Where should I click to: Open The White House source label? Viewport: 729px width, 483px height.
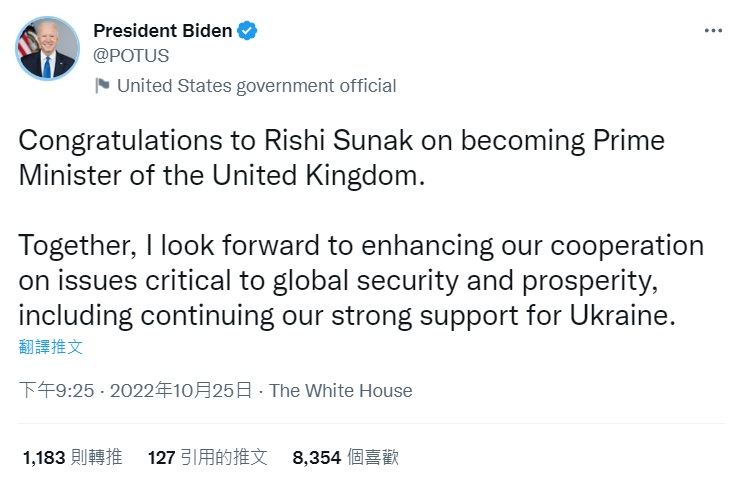340,391
